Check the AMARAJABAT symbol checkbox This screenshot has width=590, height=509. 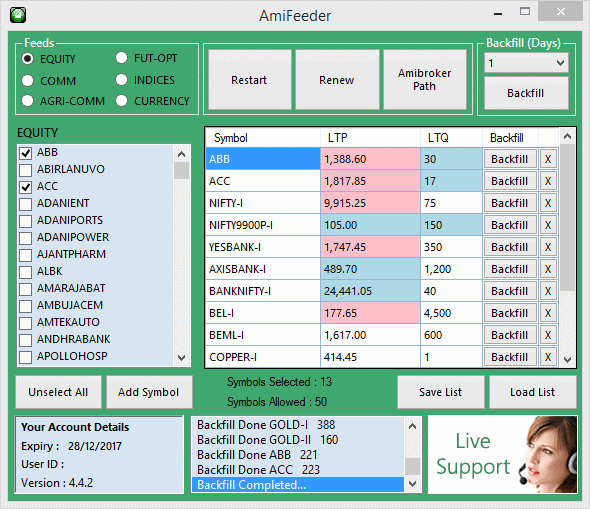tap(26, 289)
